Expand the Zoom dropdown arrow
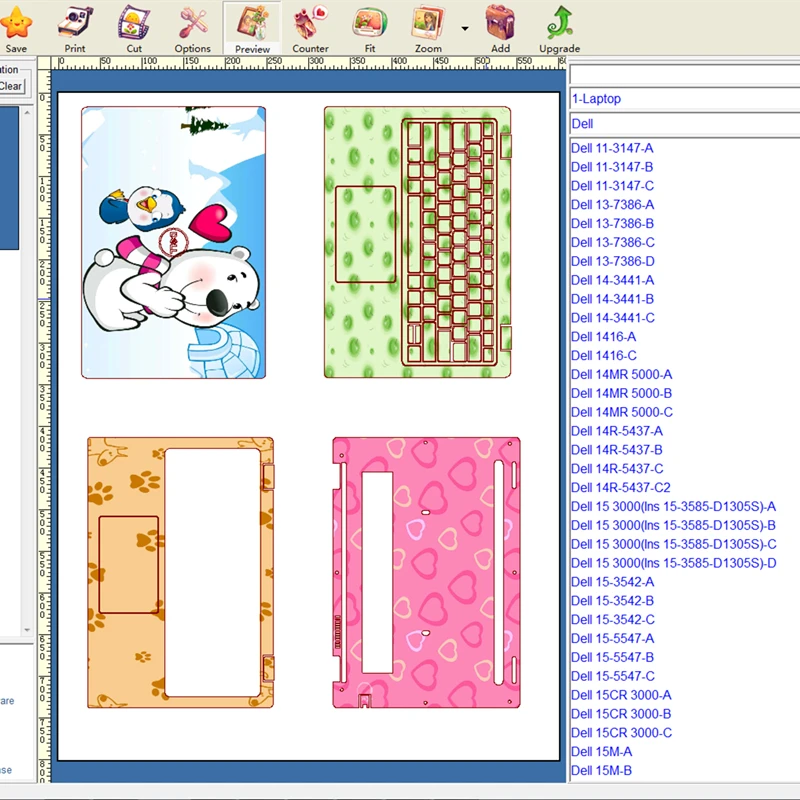 [465, 29]
